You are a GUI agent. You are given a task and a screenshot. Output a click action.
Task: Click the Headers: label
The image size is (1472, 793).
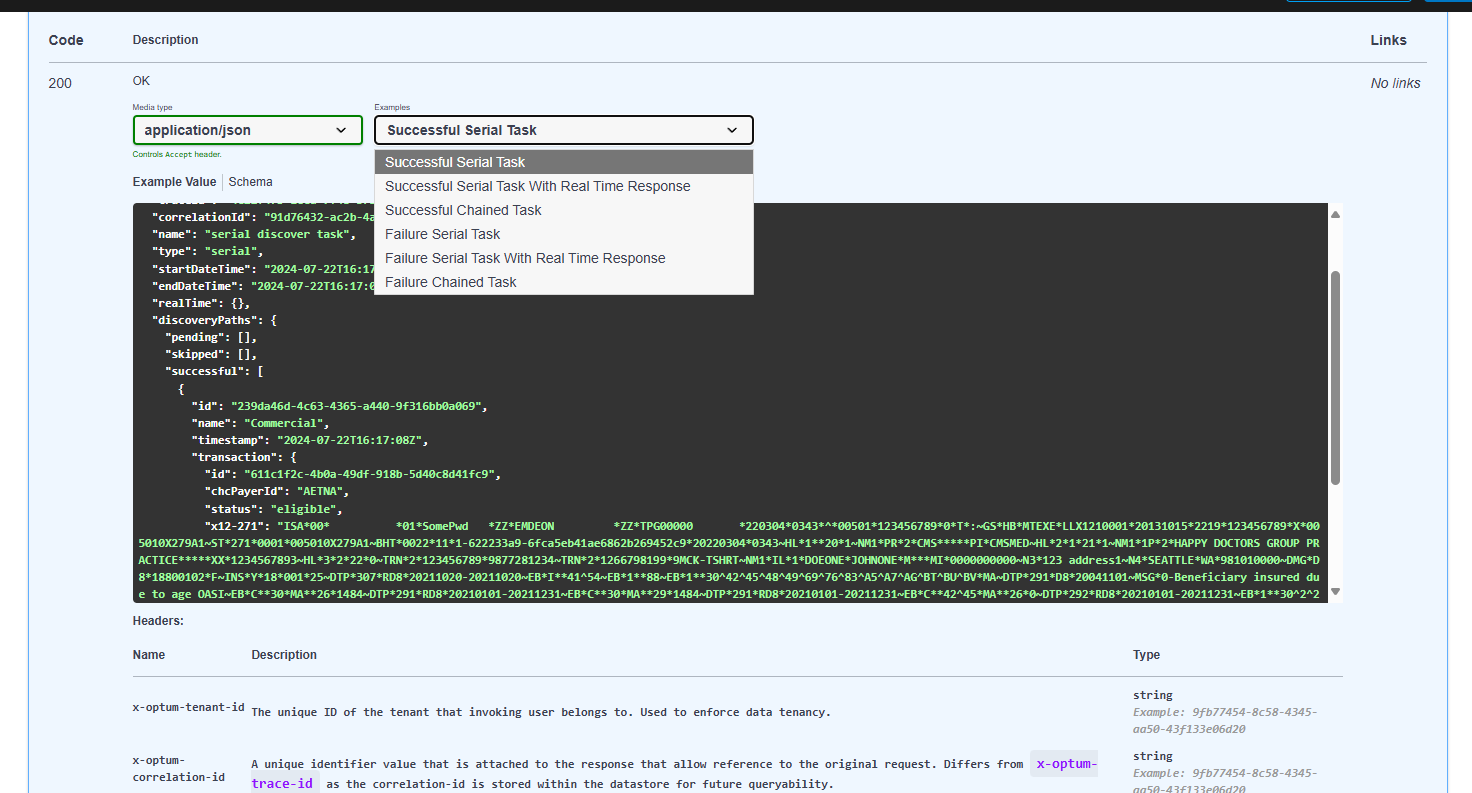point(158,621)
